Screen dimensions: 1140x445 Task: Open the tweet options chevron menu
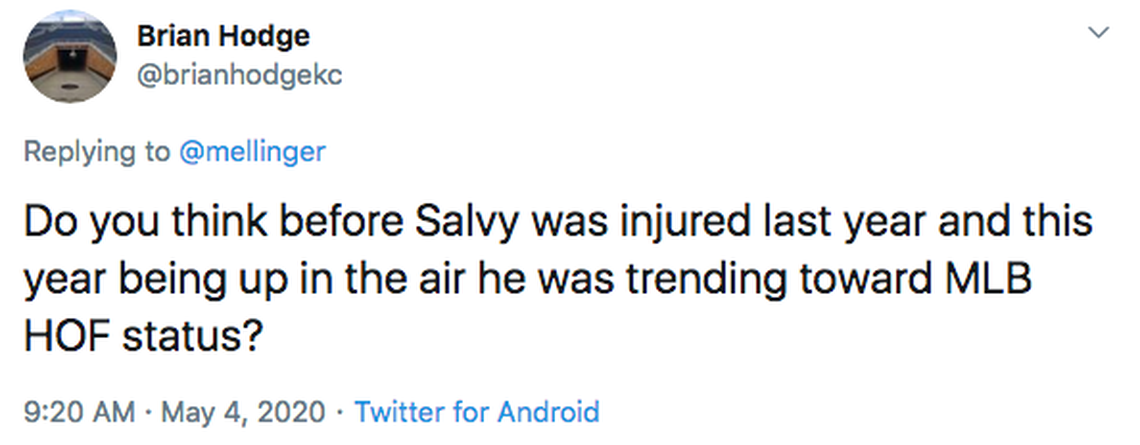click(1099, 33)
